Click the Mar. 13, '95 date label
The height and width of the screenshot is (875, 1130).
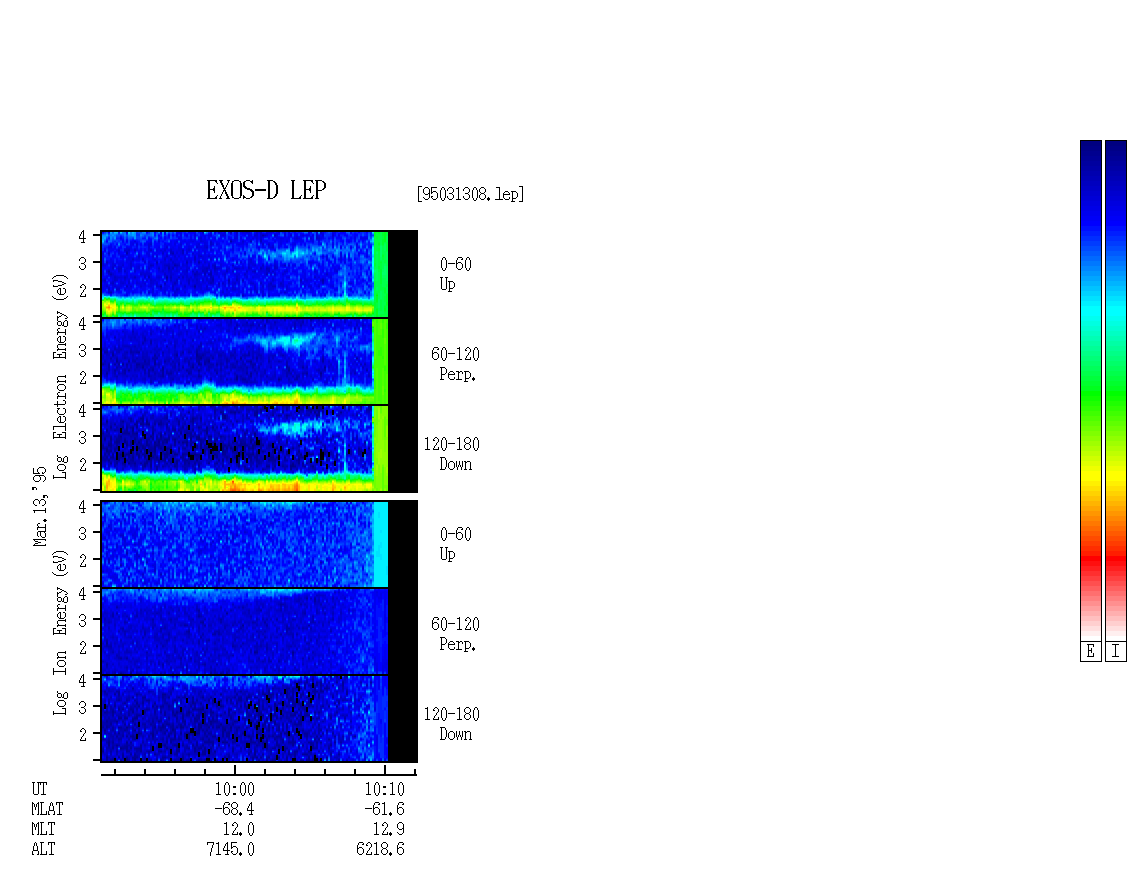(40, 507)
